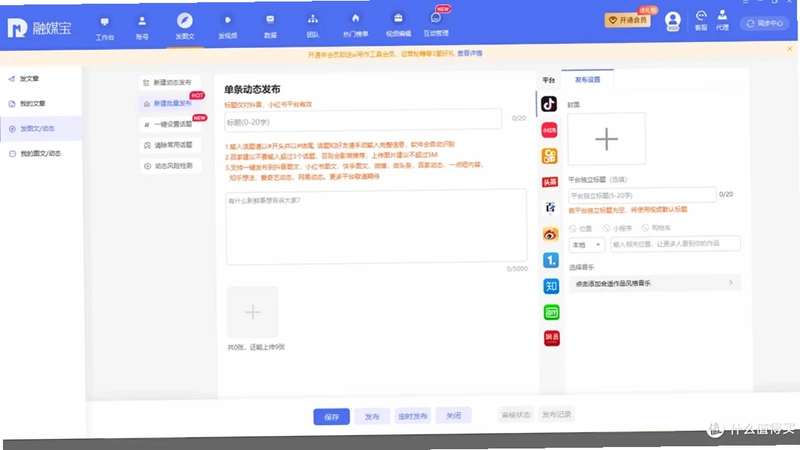800x450 pixels.
Task: Open the 工作台 workbench in top navigation
Action: click(x=105, y=29)
